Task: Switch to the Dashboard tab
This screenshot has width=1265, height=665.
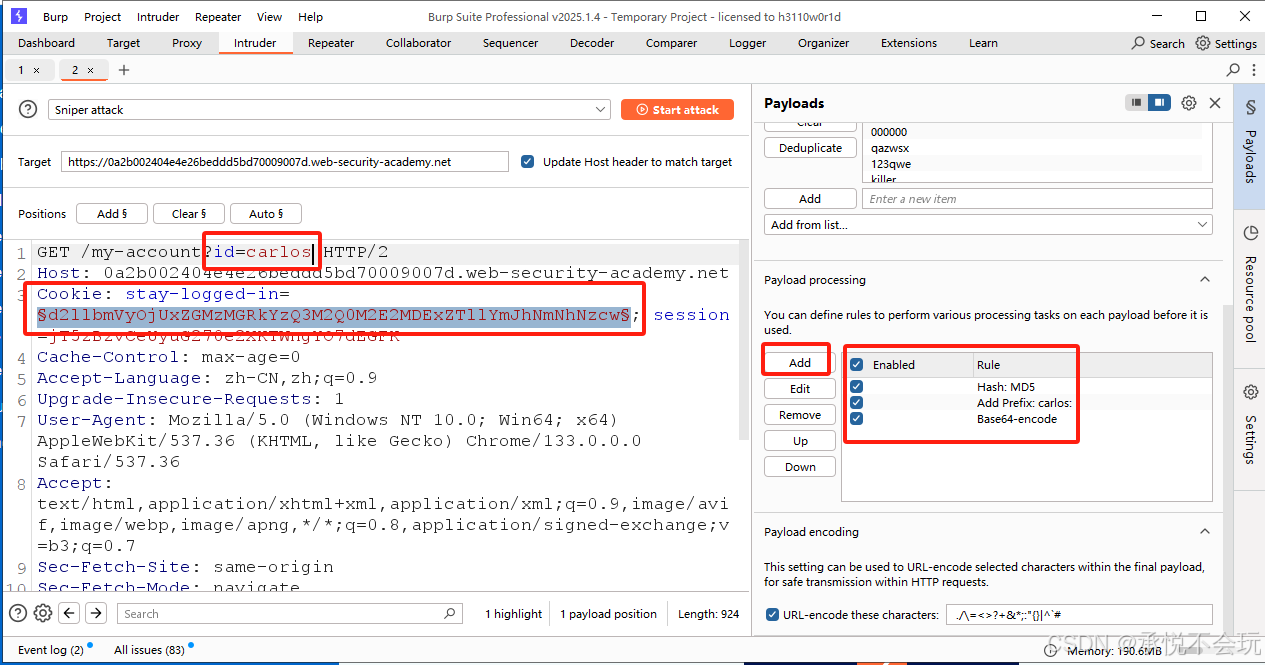Action: pyautogui.click(x=46, y=43)
